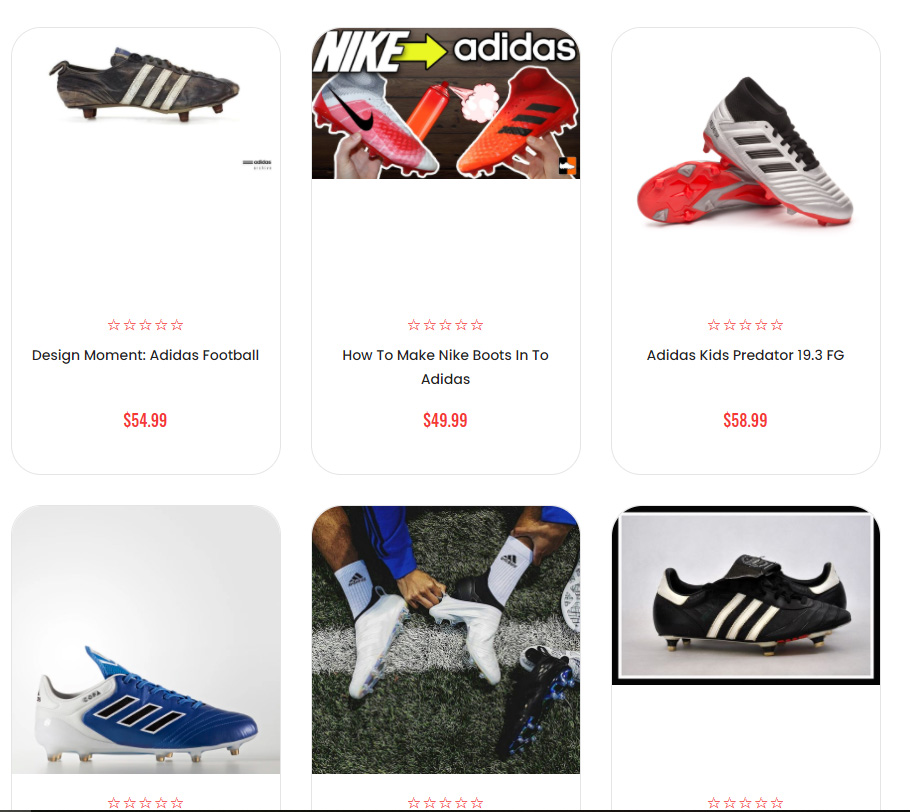Image resolution: width=910 pixels, height=812 pixels.
Task: Rate Design Moment Adidas Football five stars
Action: pos(177,325)
